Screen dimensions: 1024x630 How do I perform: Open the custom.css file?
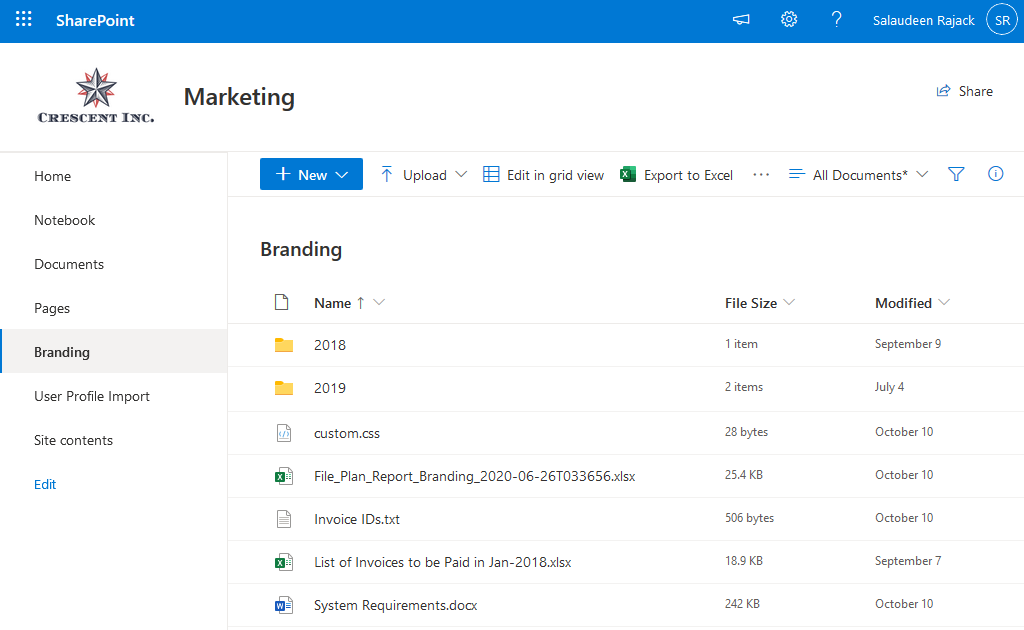coord(347,433)
